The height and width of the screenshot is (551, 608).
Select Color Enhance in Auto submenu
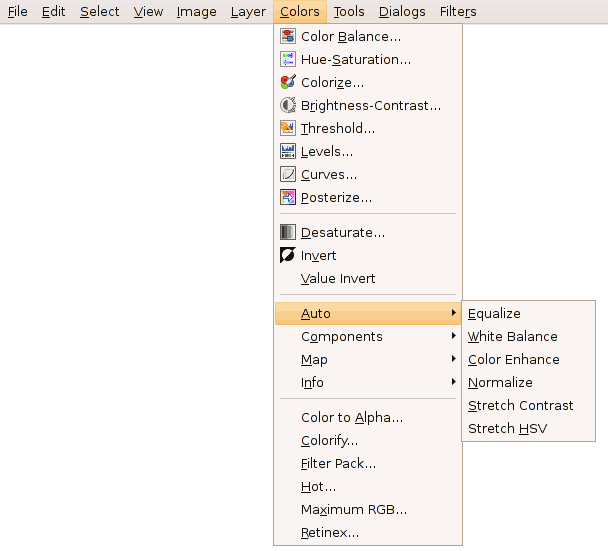[x=529, y=359]
